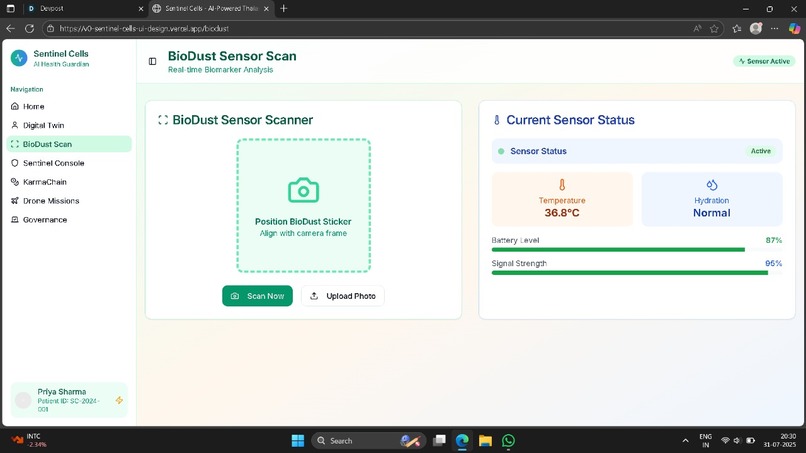This screenshot has width=806, height=453.
Task: Click the 95% signal strength value
Action: click(774, 263)
